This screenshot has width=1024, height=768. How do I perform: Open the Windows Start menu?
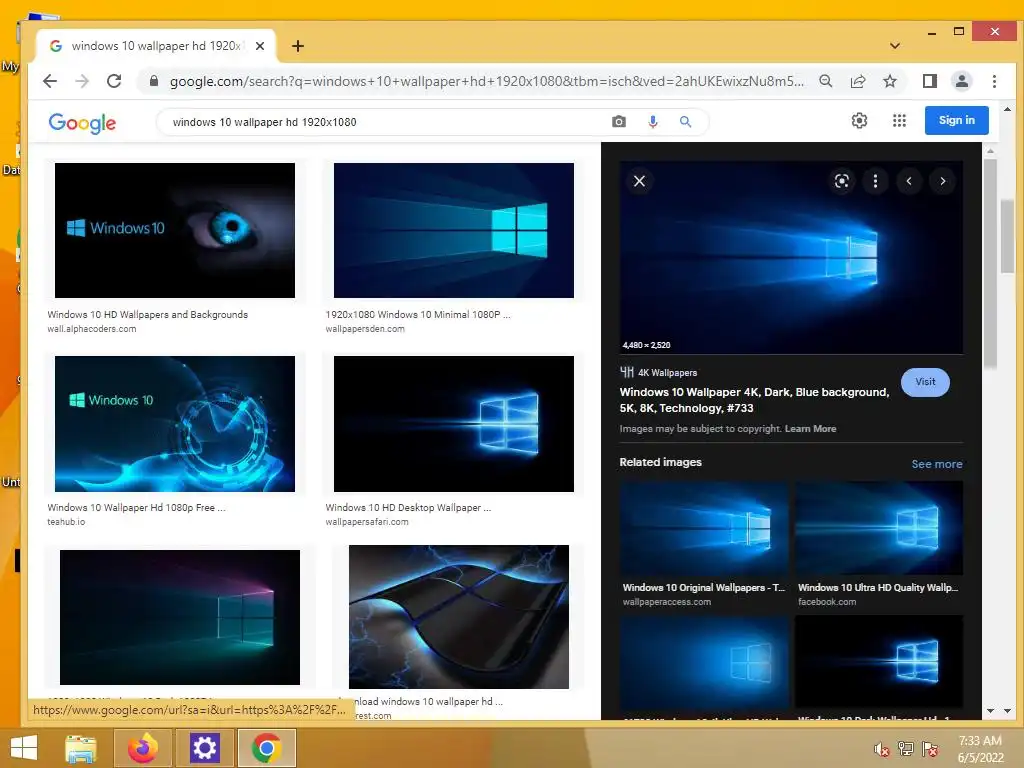24,748
